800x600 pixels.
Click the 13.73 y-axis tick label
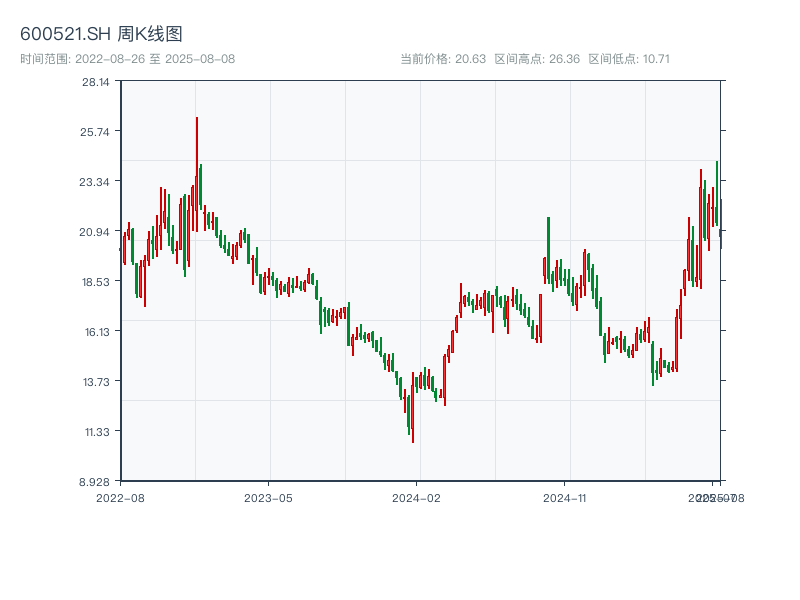click(96, 382)
